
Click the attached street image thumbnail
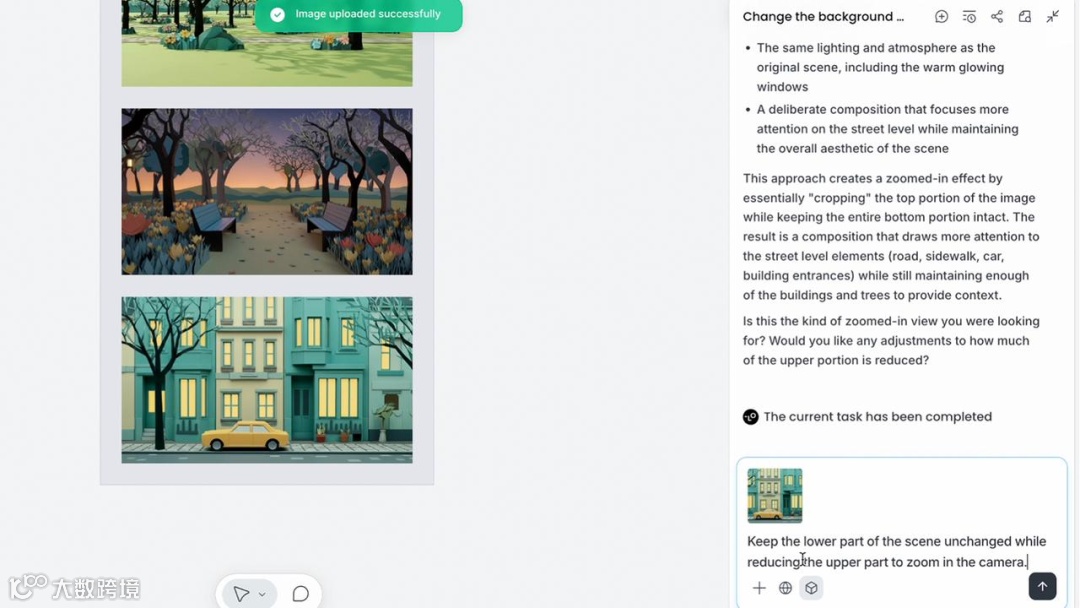pos(775,496)
